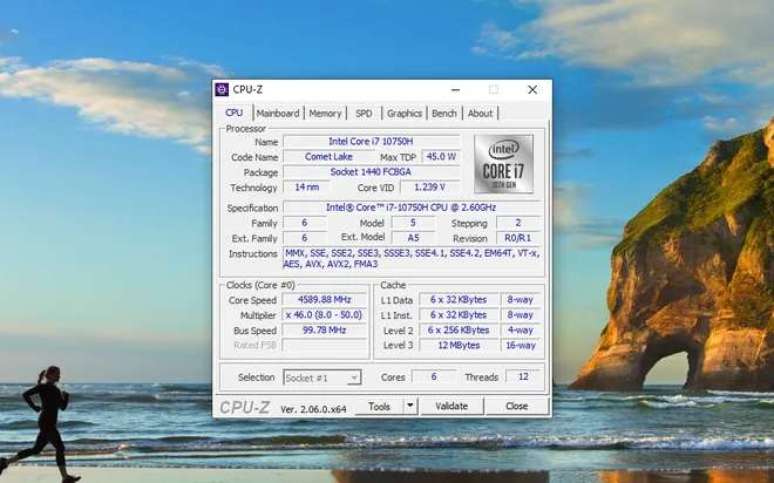Click the Level 3 16-way field
Screen dimensions: 774x483
[x=521, y=345]
